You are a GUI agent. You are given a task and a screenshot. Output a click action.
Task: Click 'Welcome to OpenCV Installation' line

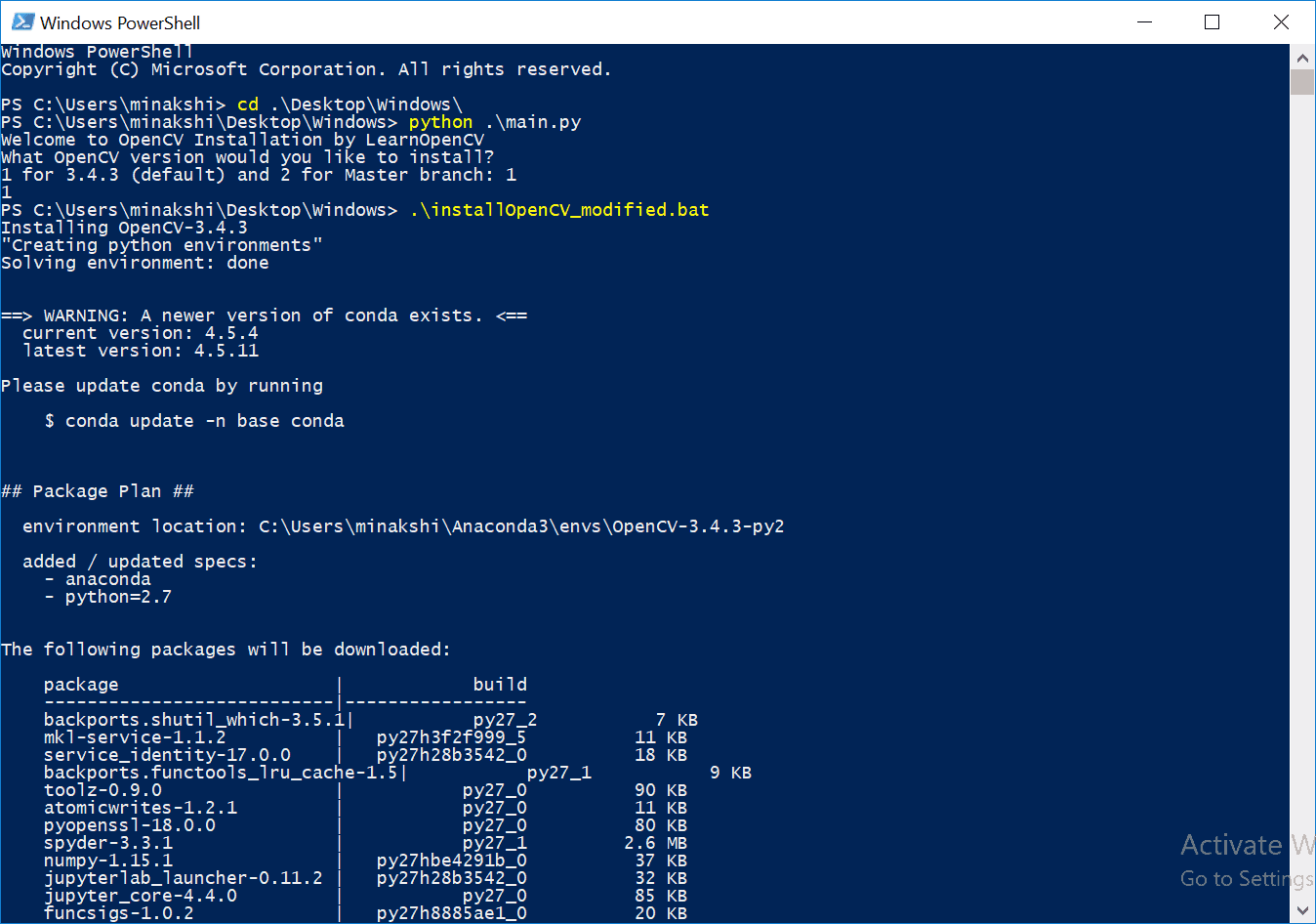click(x=242, y=140)
